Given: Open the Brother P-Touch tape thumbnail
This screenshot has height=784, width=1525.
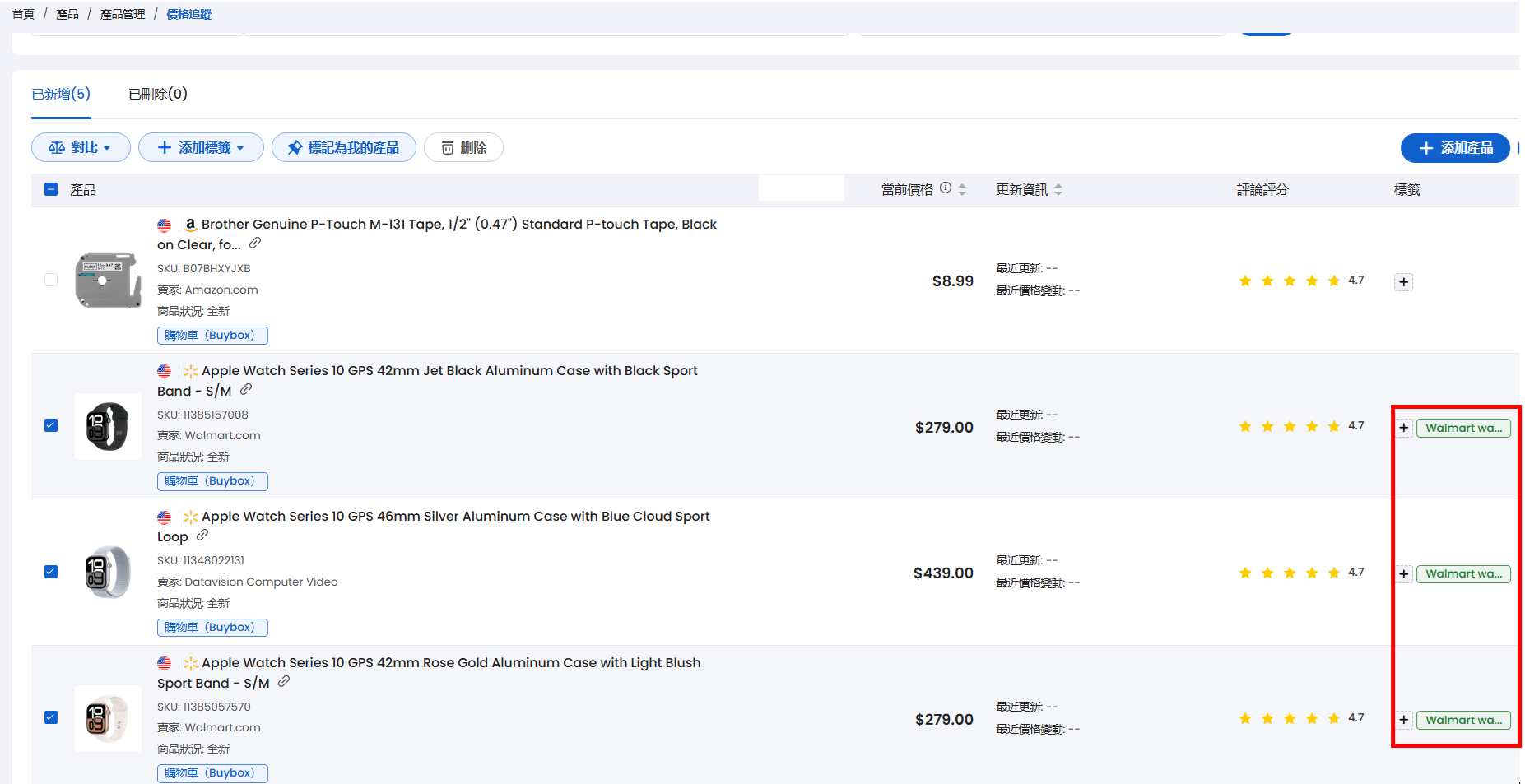Looking at the screenshot, I should [x=108, y=280].
